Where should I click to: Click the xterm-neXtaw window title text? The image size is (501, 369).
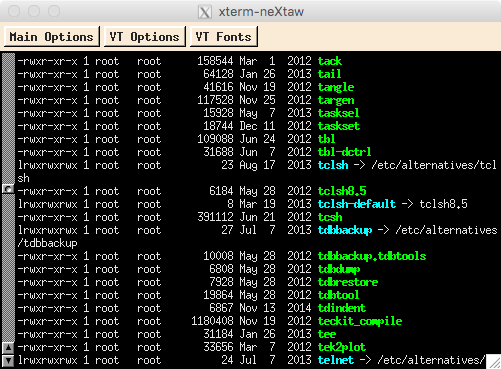click(x=261, y=12)
